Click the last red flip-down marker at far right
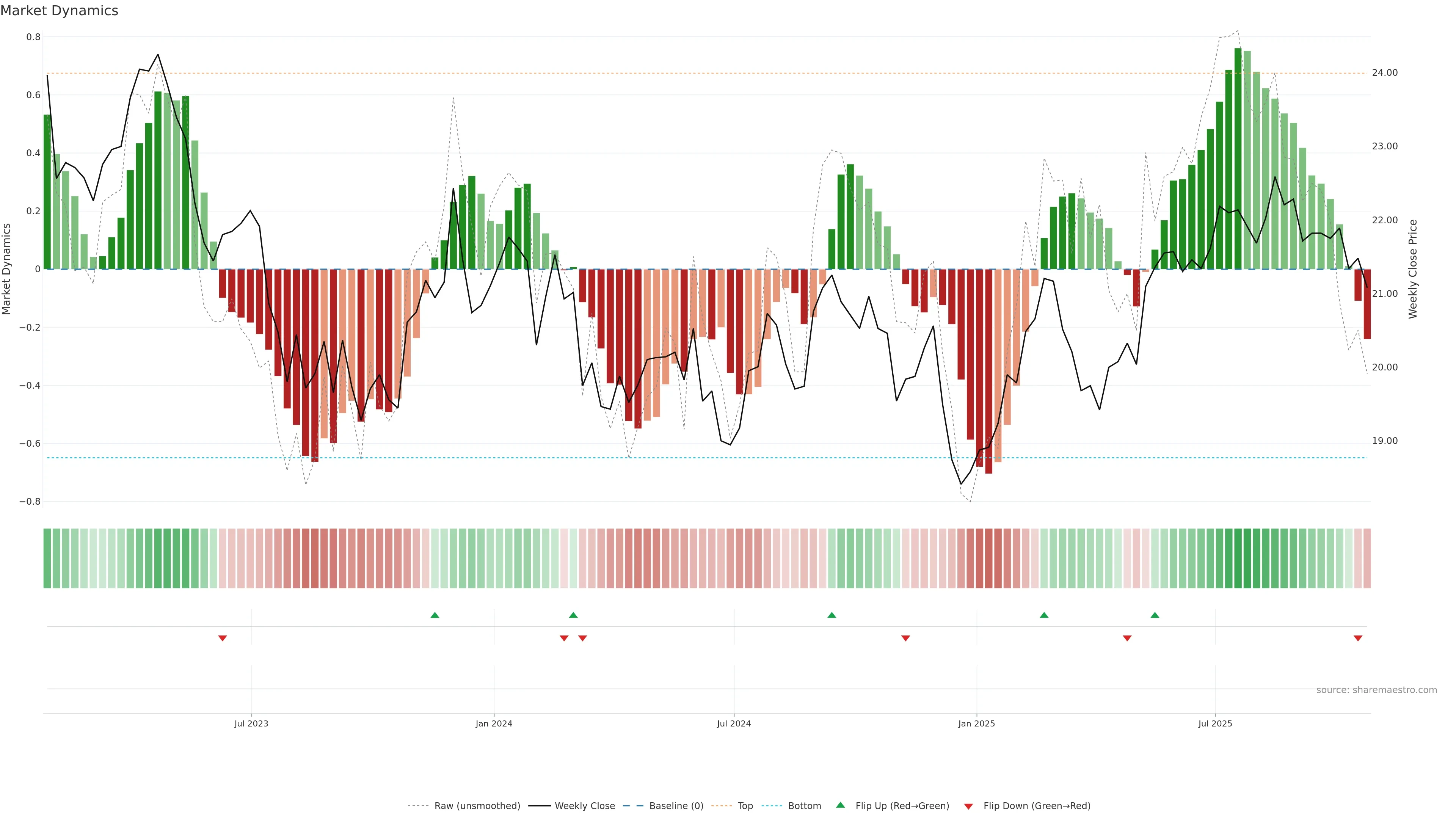 [x=1358, y=638]
